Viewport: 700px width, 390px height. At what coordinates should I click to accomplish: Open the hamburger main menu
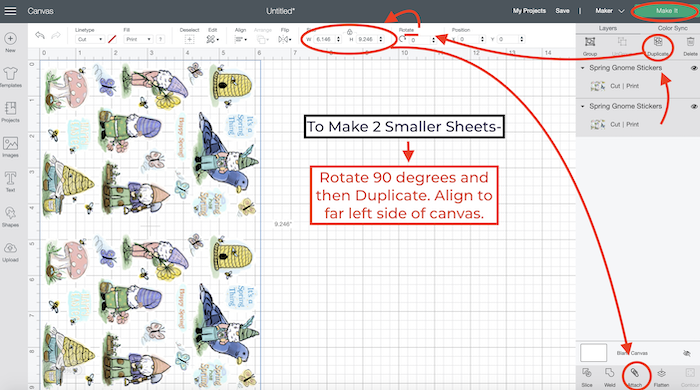pos(10,11)
